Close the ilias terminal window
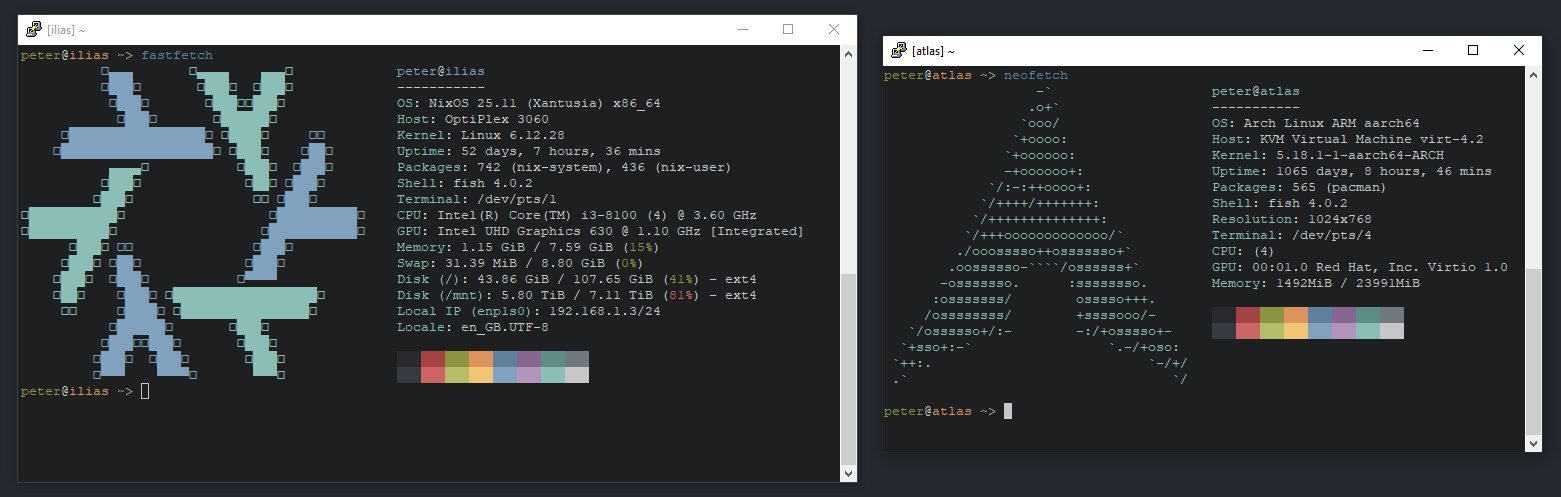Image resolution: width=1561 pixels, height=497 pixels. [x=833, y=30]
